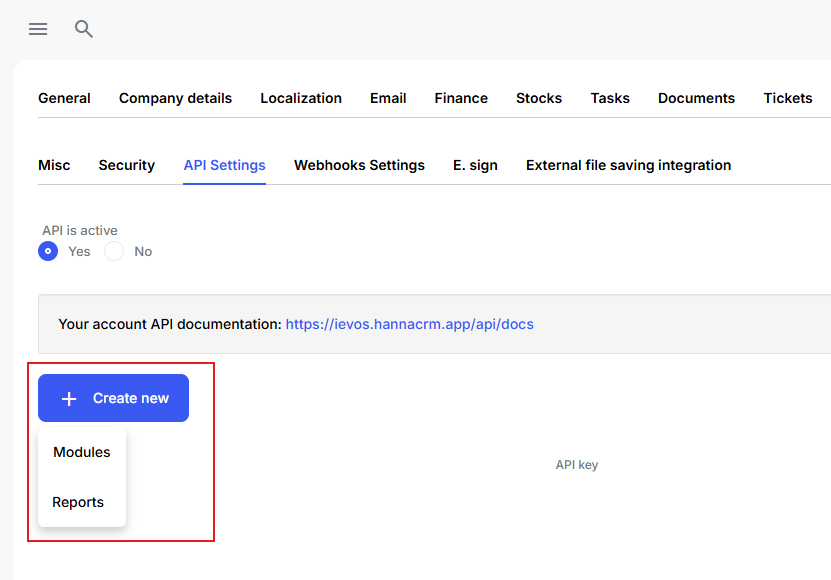
Task: Open Webhooks Settings sub-tab
Action: pyautogui.click(x=359, y=165)
